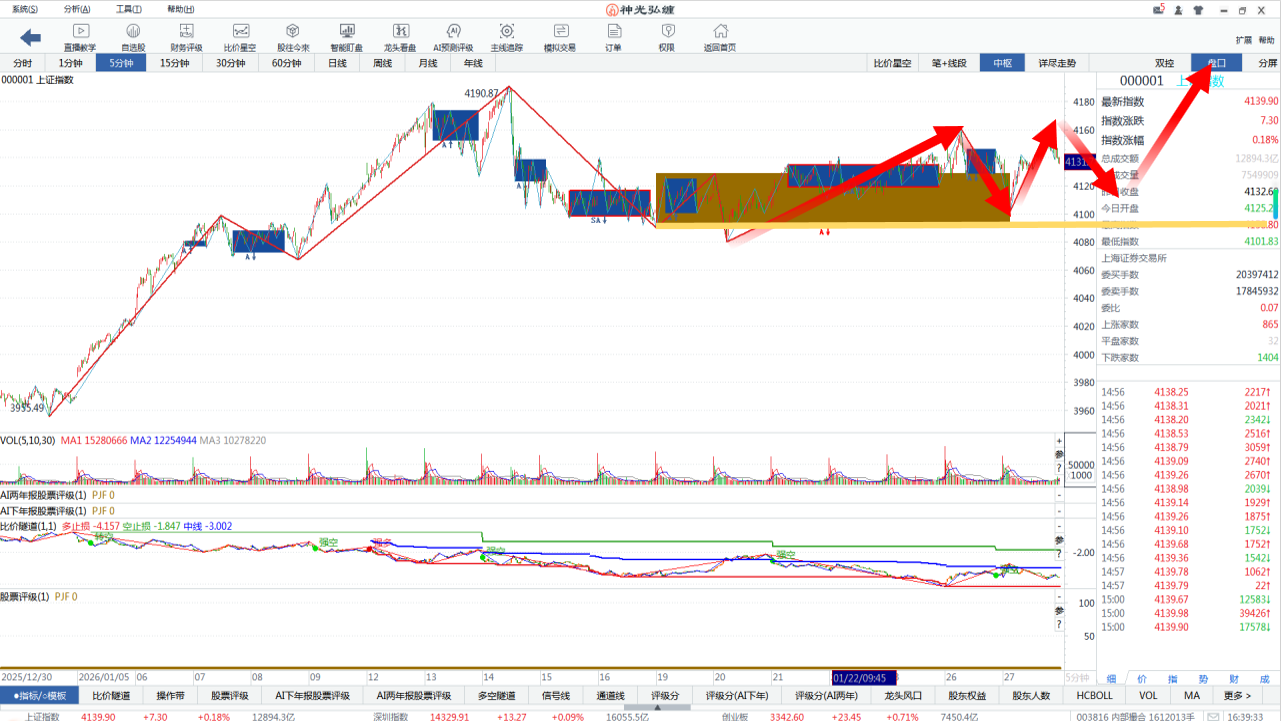Toggle 详尽走势 display mode
The height and width of the screenshot is (721, 1281).
click(1056, 63)
